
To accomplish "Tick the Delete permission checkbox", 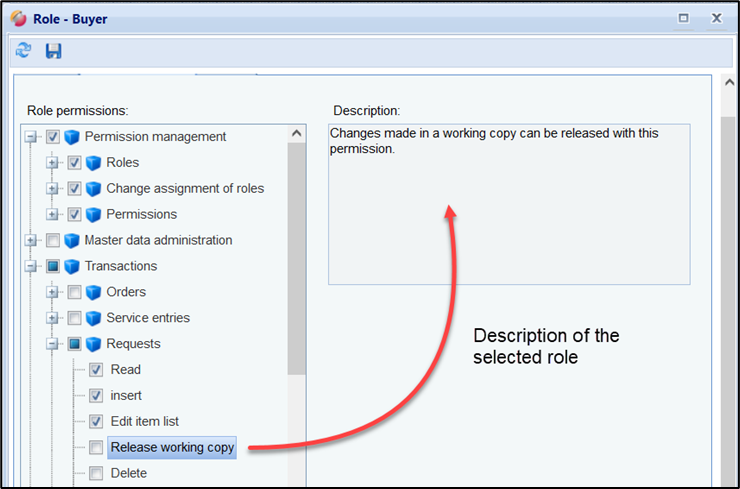I will [x=96, y=474].
